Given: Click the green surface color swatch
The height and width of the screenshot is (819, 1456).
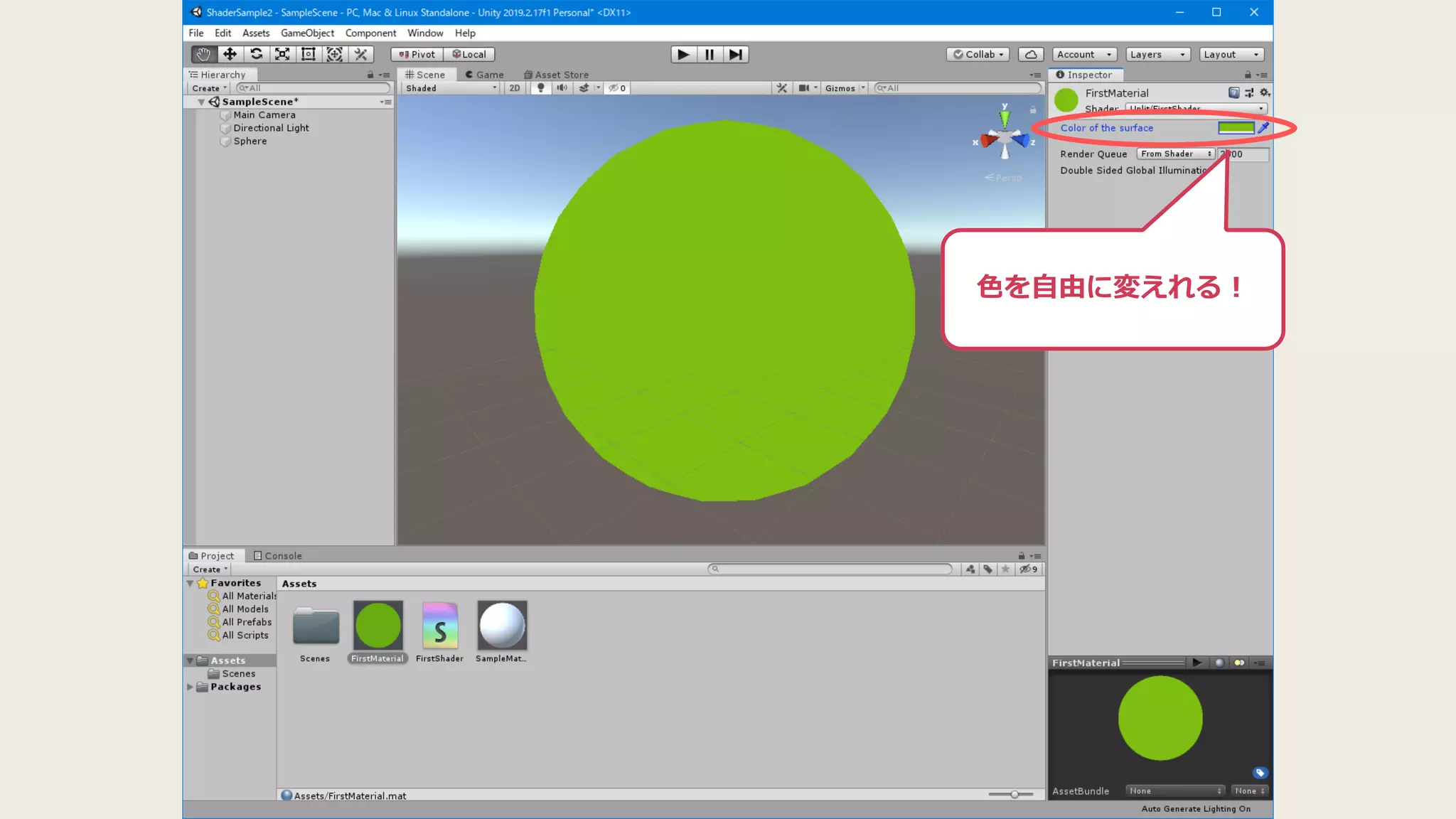Looking at the screenshot, I should point(1236,128).
